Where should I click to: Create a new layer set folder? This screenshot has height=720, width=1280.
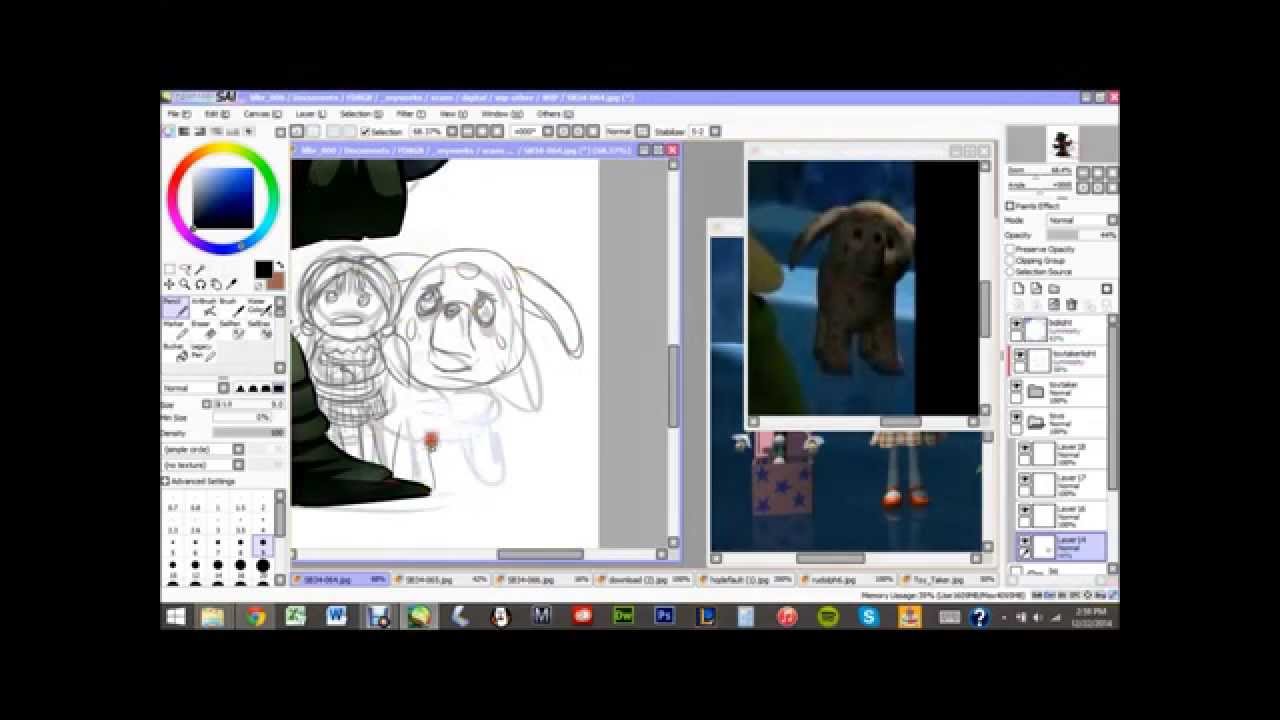(1054, 288)
